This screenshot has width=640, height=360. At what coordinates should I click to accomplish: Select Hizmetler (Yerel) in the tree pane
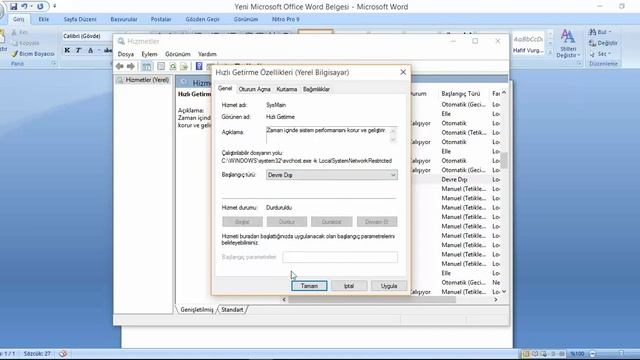[143, 80]
